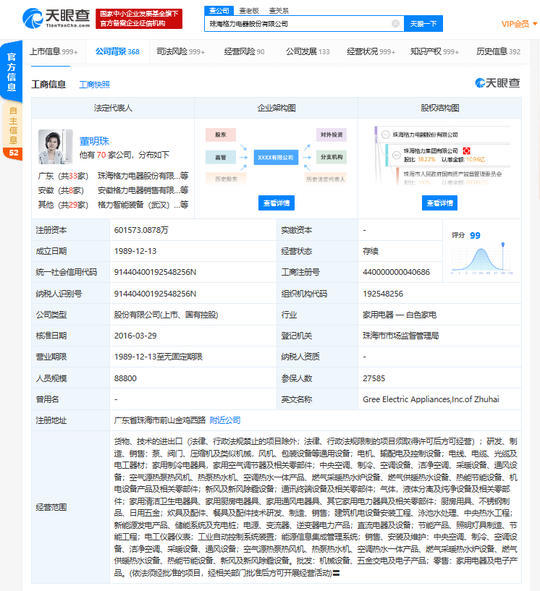Click the 企业架构图 column header
540x591 pixels.
pyautogui.click(x=276, y=108)
